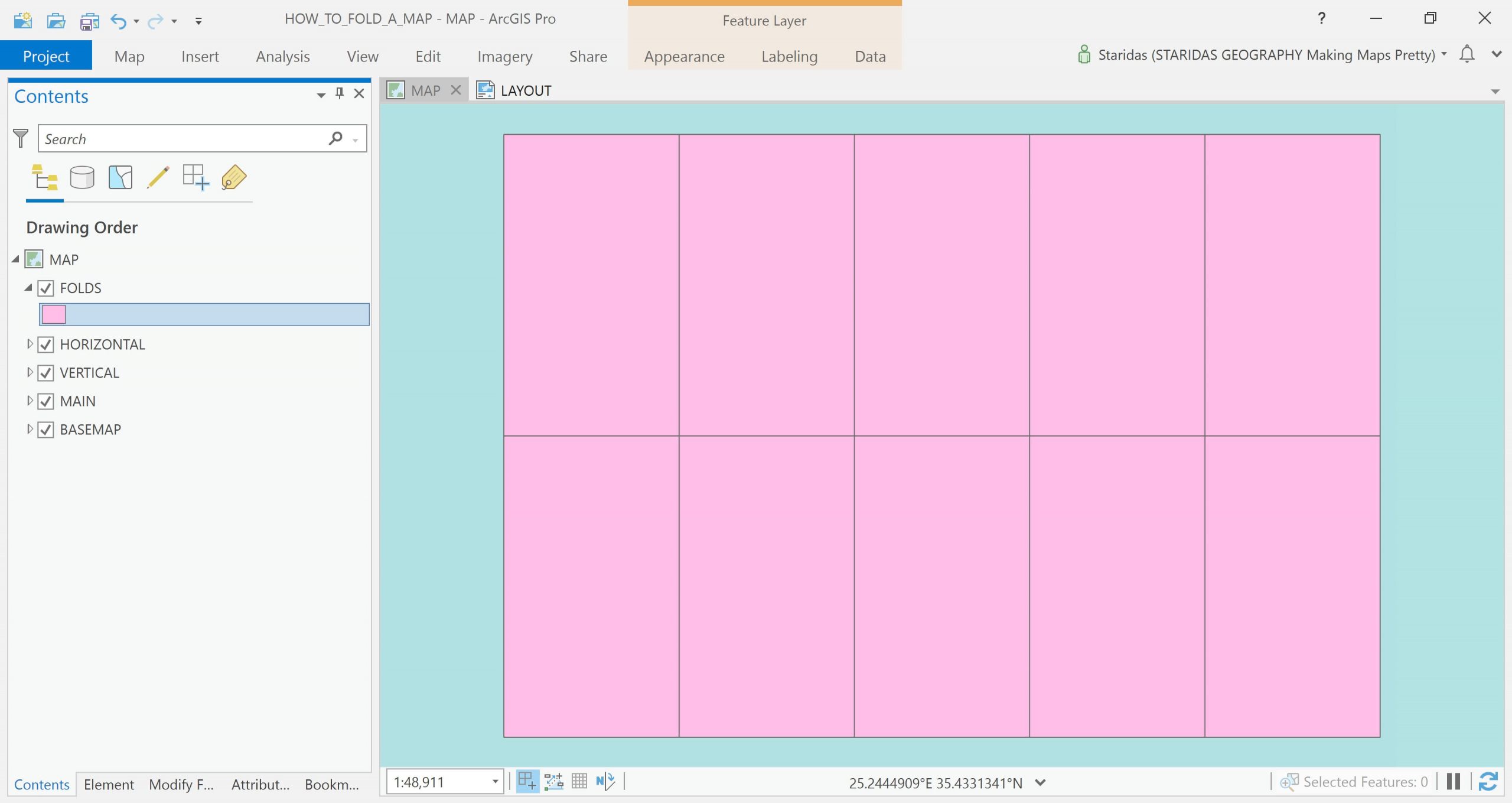Expand the VERTICAL layer tree
This screenshot has height=803, width=1512.
tap(30, 372)
